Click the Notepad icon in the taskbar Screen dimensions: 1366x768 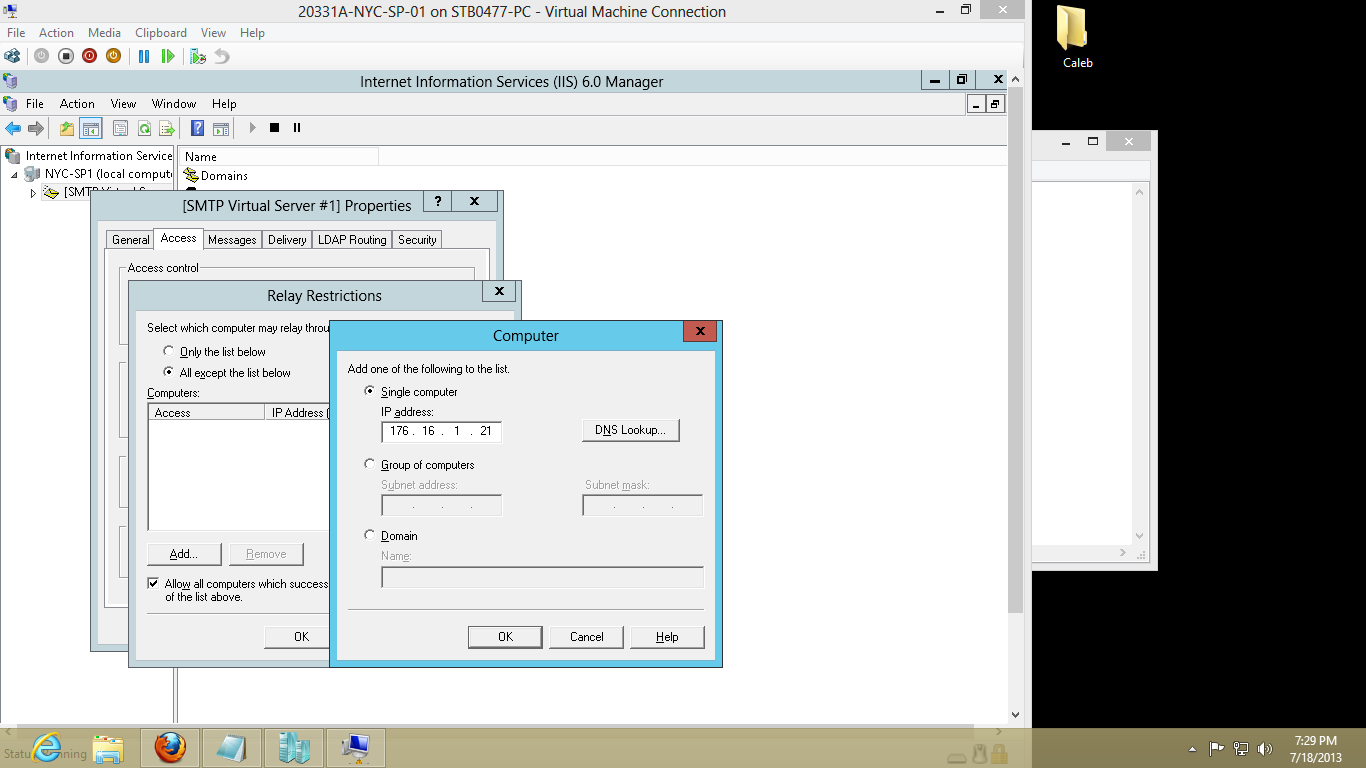pos(231,747)
